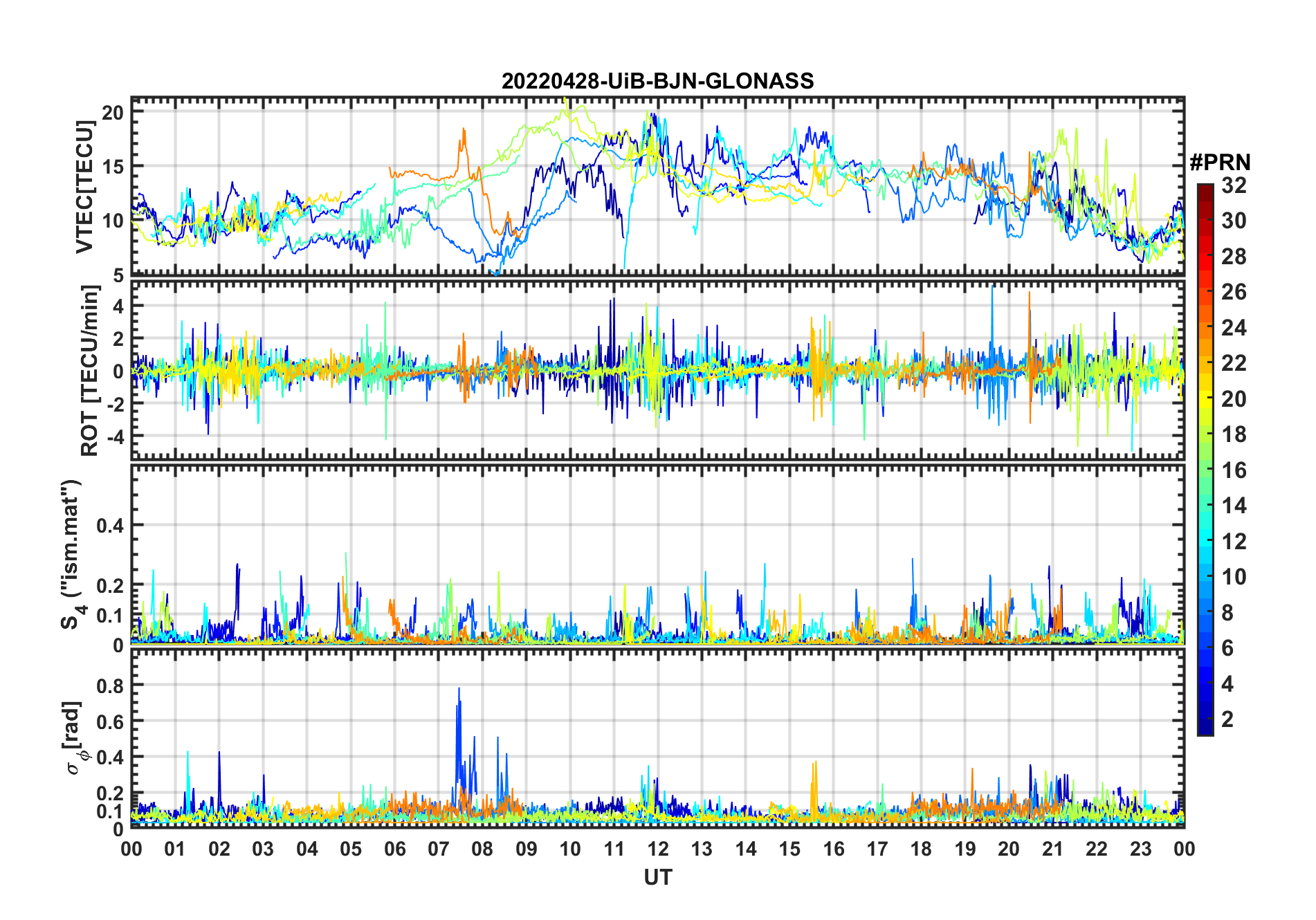
Task: Select the S4 axis label
Action: point(71,555)
